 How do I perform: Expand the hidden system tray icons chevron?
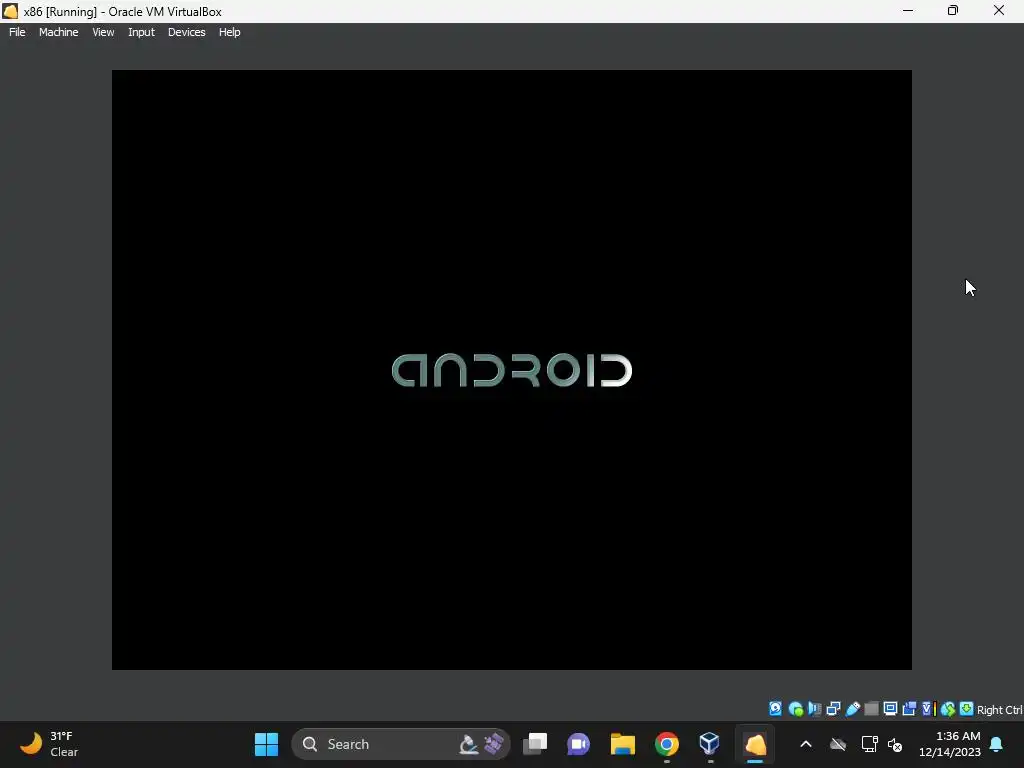pyautogui.click(x=806, y=744)
